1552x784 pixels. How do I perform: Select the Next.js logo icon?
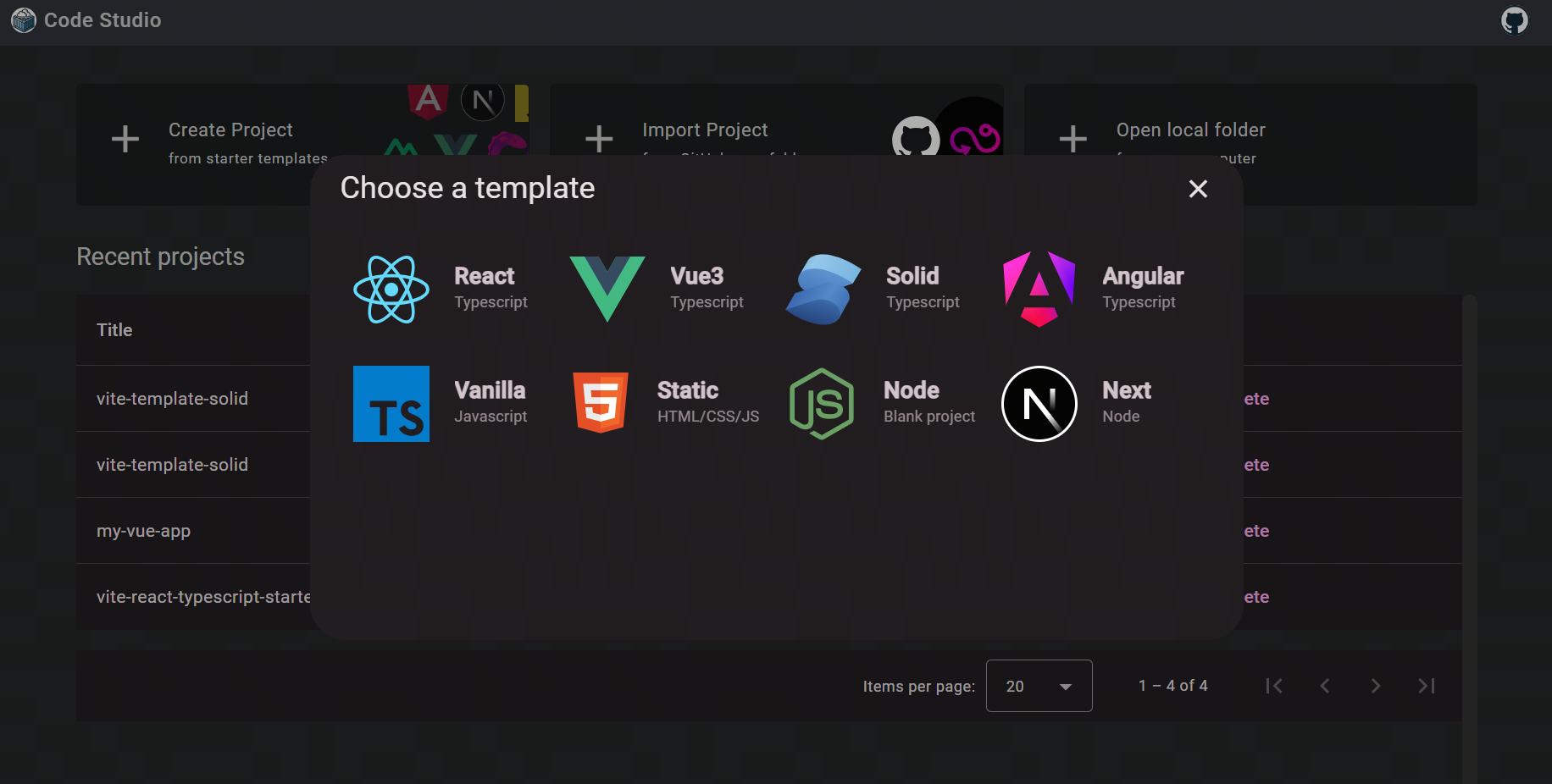[x=1039, y=404]
